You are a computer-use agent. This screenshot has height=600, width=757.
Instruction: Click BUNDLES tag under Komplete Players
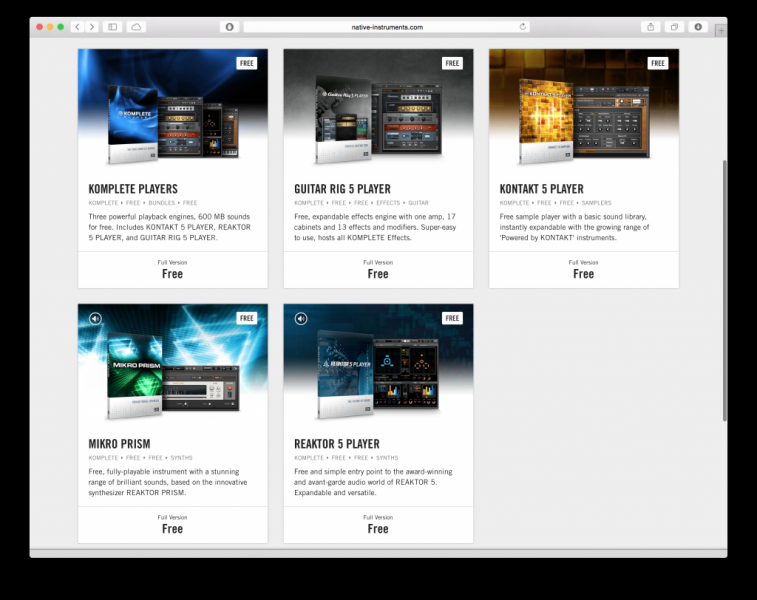tap(162, 203)
